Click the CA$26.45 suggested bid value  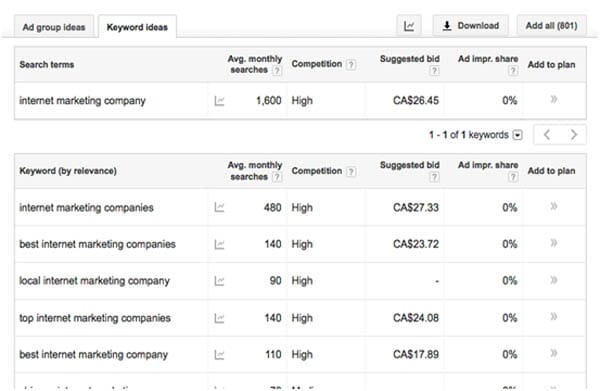click(416, 101)
